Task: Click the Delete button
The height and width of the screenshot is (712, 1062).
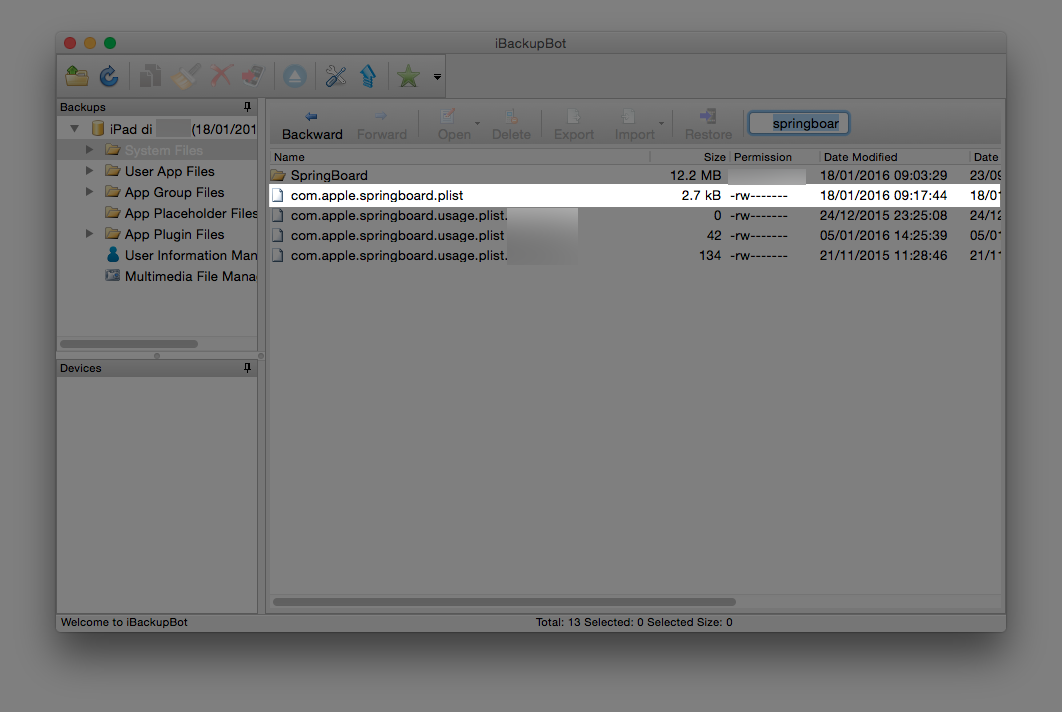Action: tap(511, 125)
